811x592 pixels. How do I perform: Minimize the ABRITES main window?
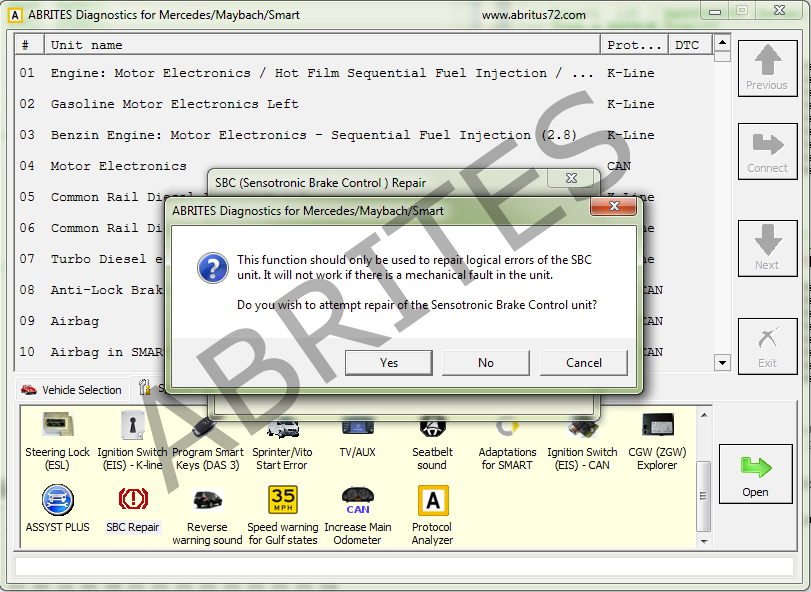click(x=715, y=11)
